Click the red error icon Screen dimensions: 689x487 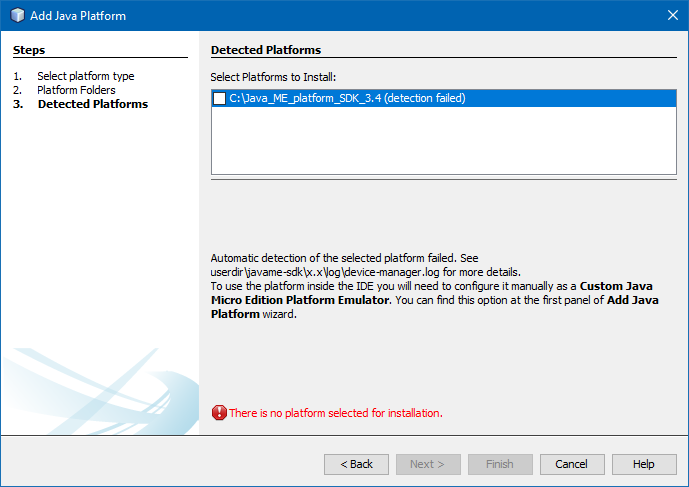click(x=219, y=413)
